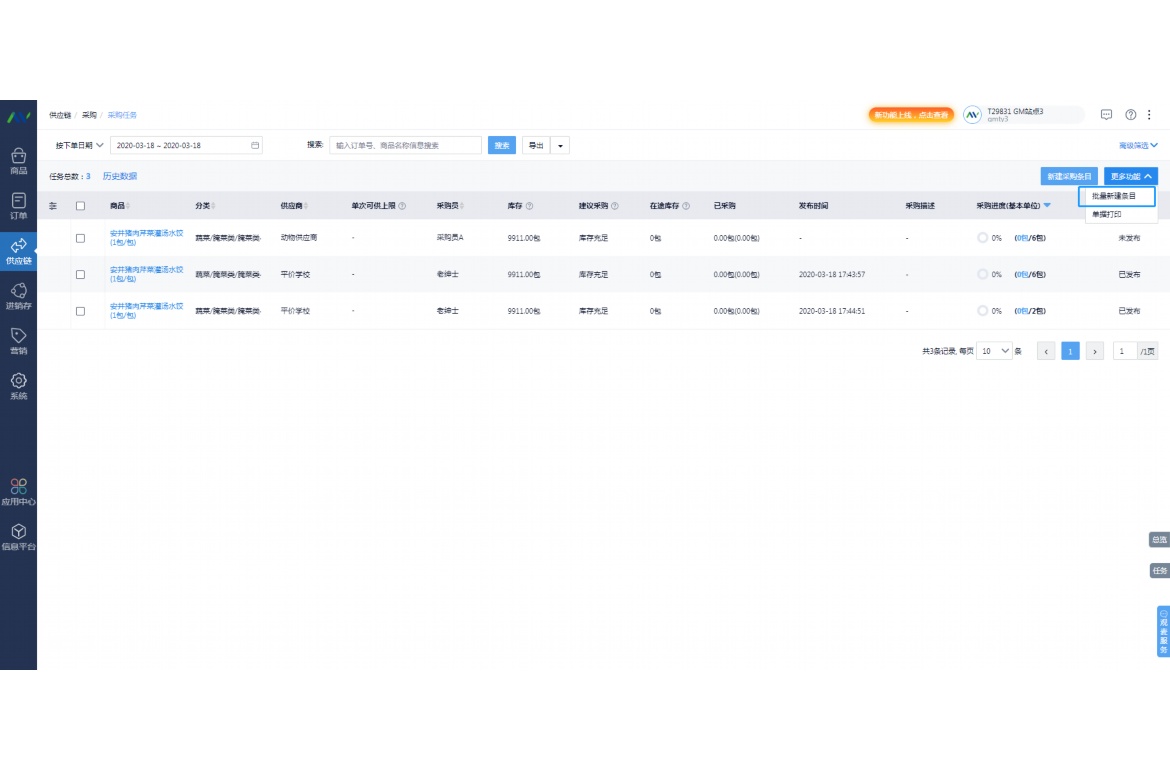Toggle the select-all checkbox in table header
This screenshot has width=1170, height=770.
pos(81,206)
